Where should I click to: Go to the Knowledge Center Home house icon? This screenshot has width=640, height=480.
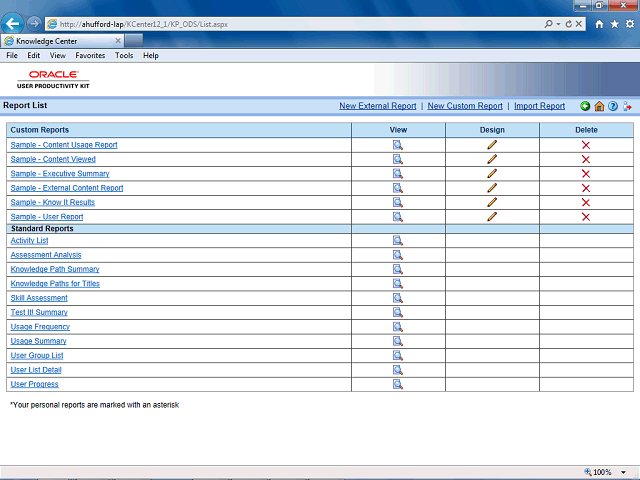pos(599,106)
